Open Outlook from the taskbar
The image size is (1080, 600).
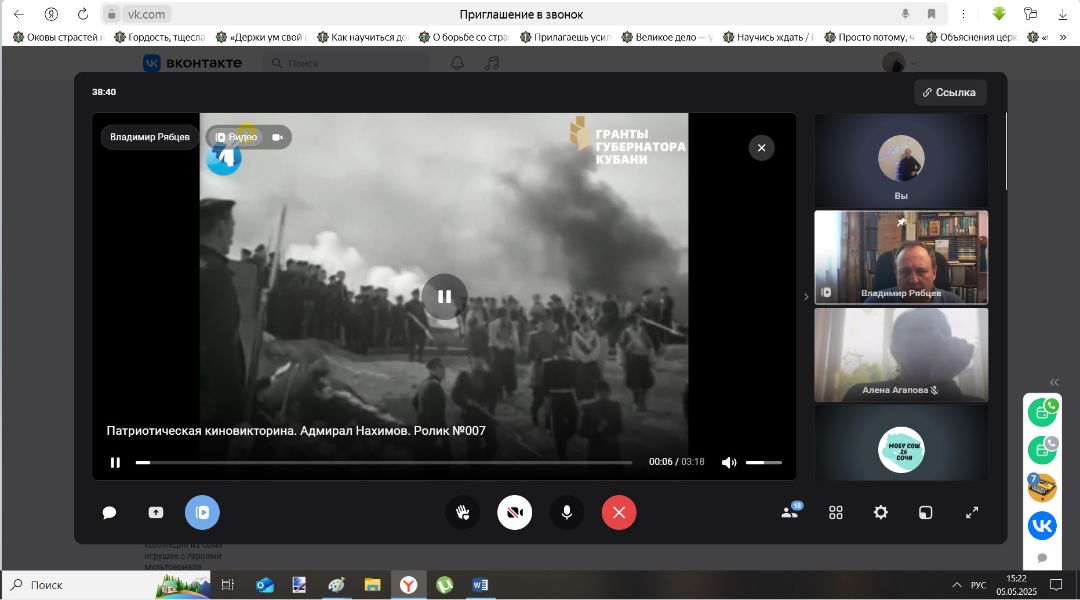pos(264,585)
